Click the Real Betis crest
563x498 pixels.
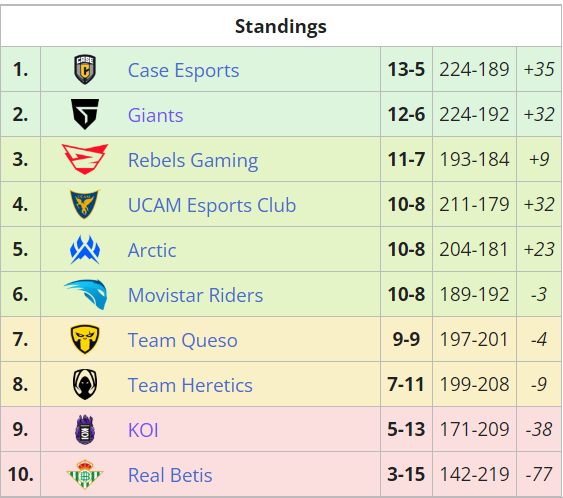pyautogui.click(x=85, y=474)
